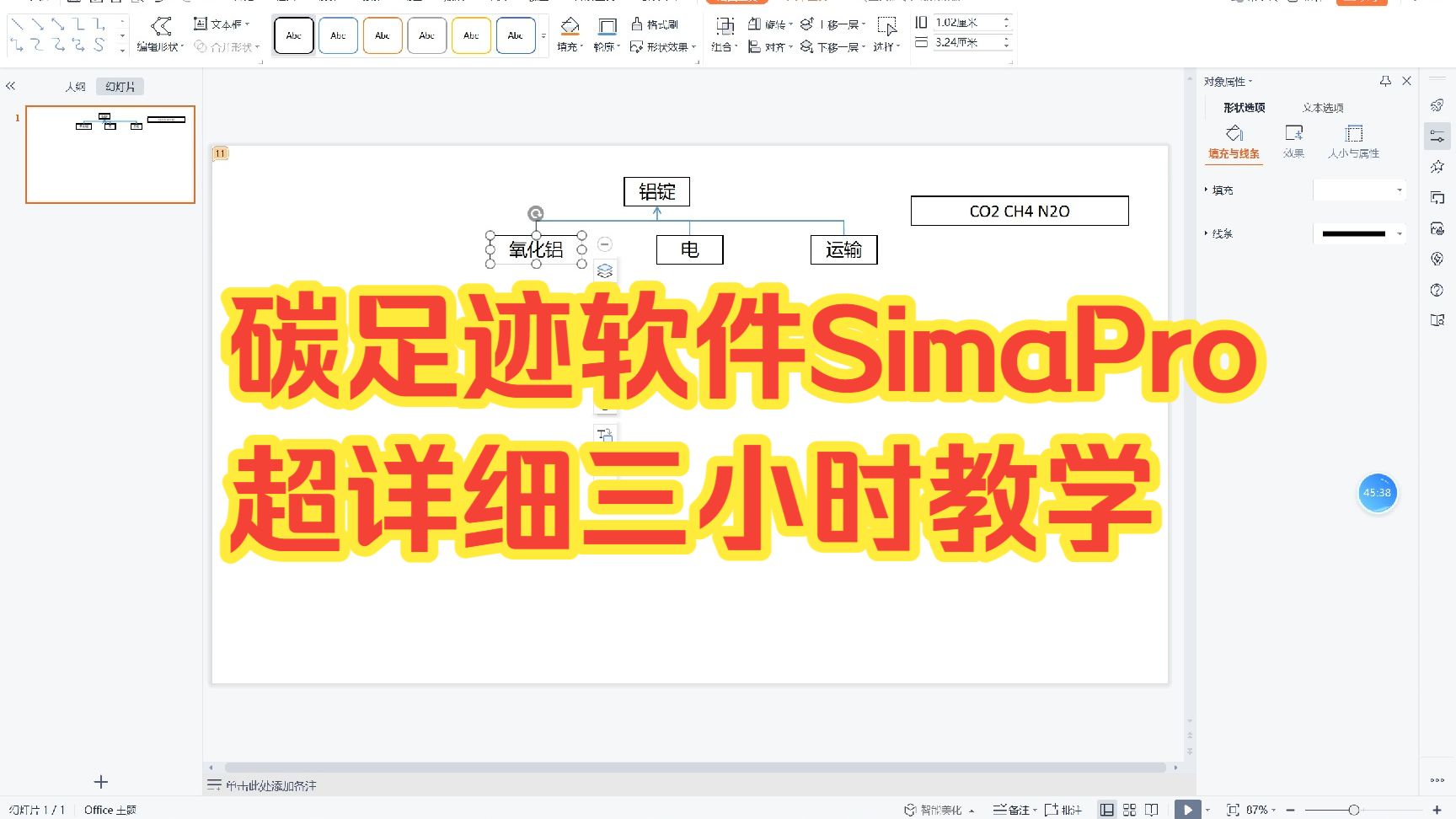Pin the Object Properties panel
1456x819 pixels.
[1385, 81]
